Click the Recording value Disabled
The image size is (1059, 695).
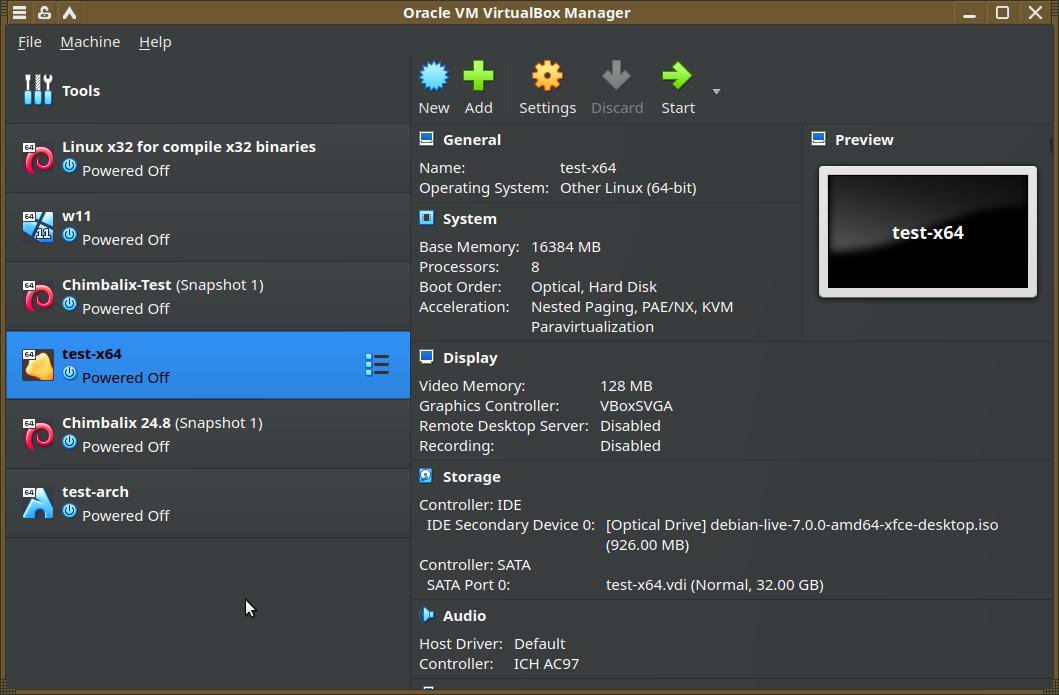coord(630,446)
